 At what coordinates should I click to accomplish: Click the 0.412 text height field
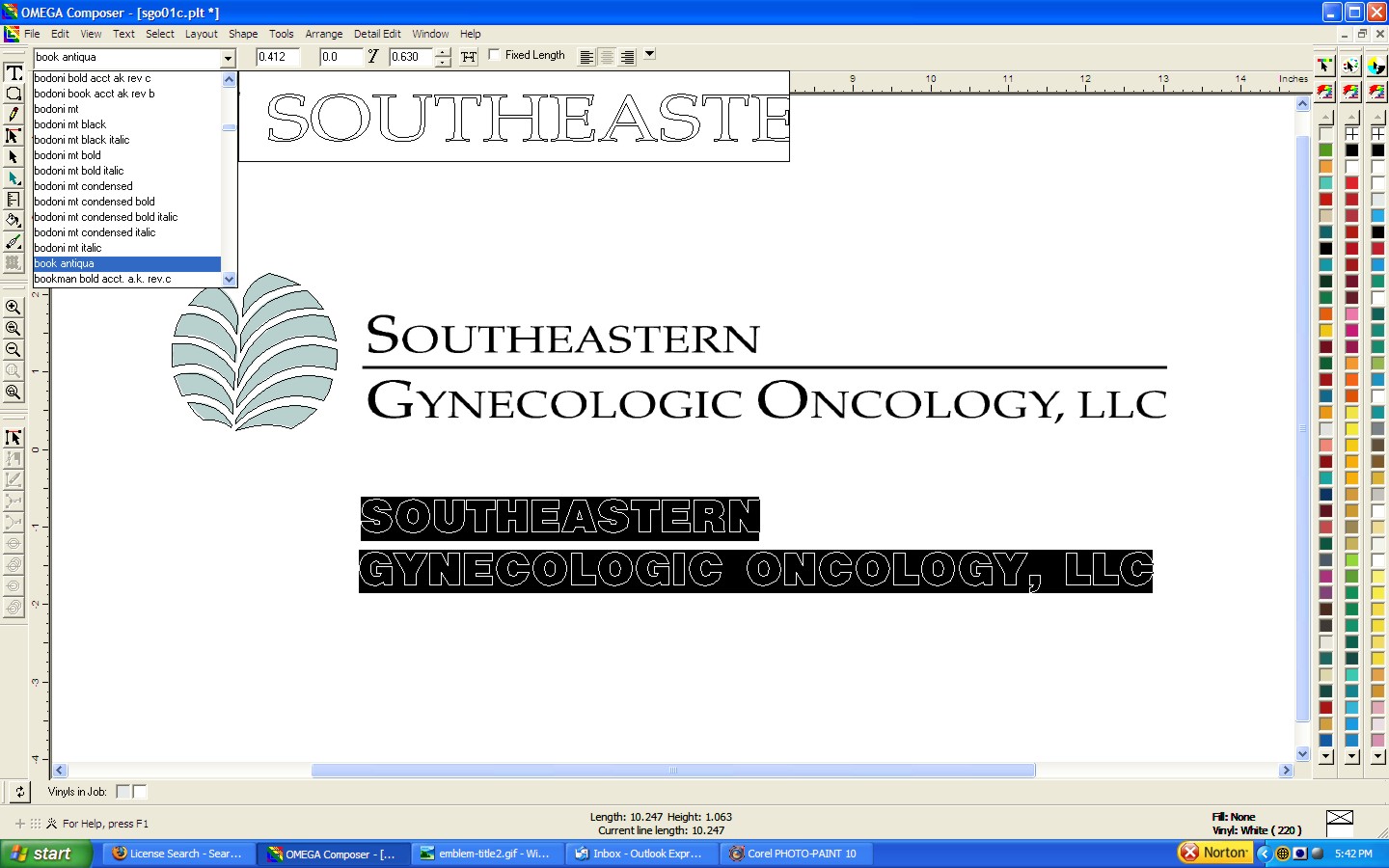click(277, 57)
